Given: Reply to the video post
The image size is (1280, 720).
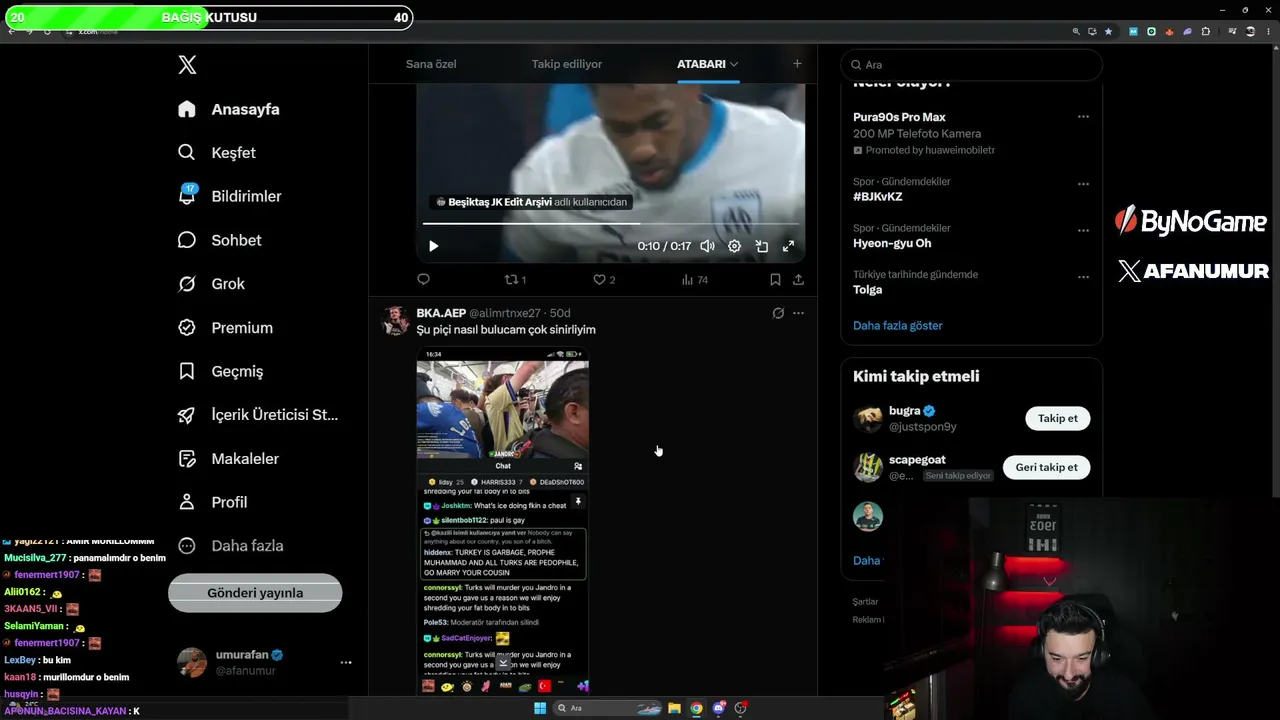Looking at the screenshot, I should click(x=423, y=280).
